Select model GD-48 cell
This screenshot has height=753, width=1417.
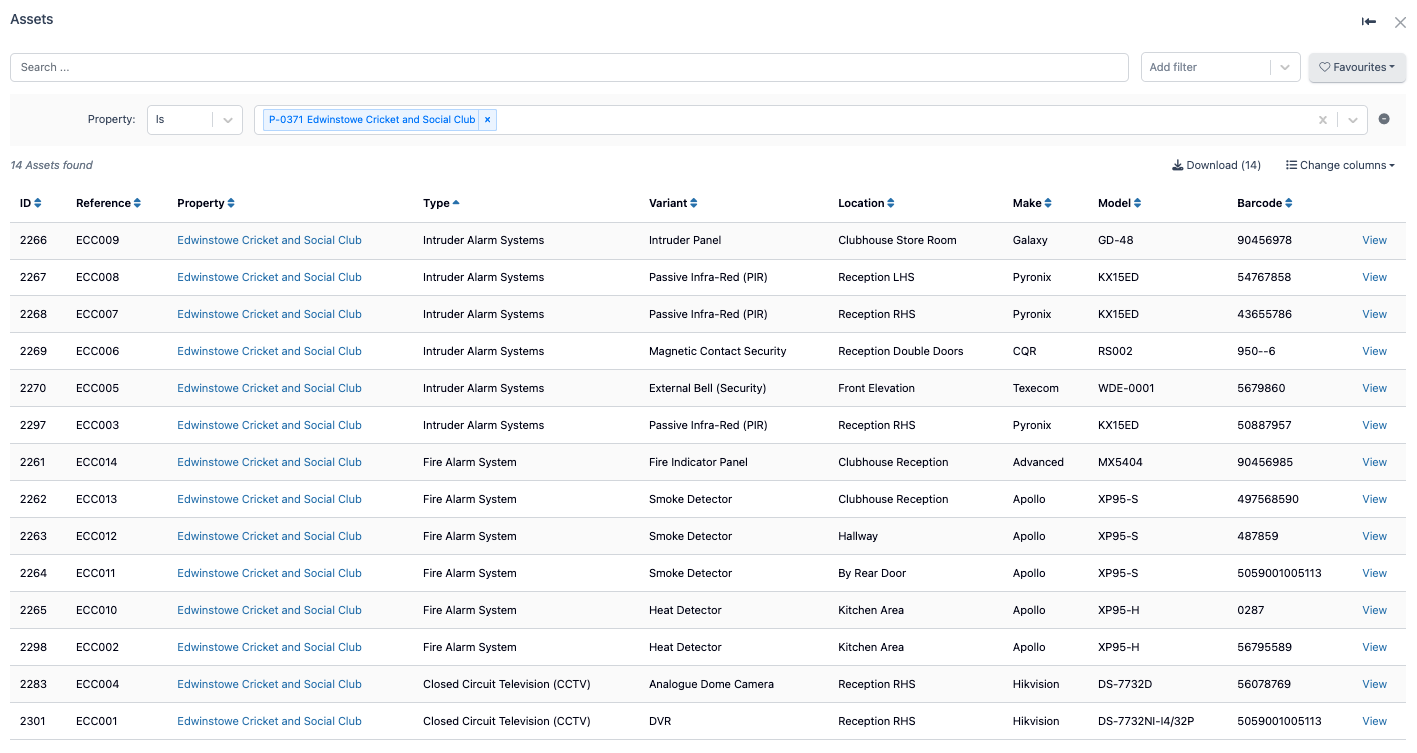coord(1117,240)
